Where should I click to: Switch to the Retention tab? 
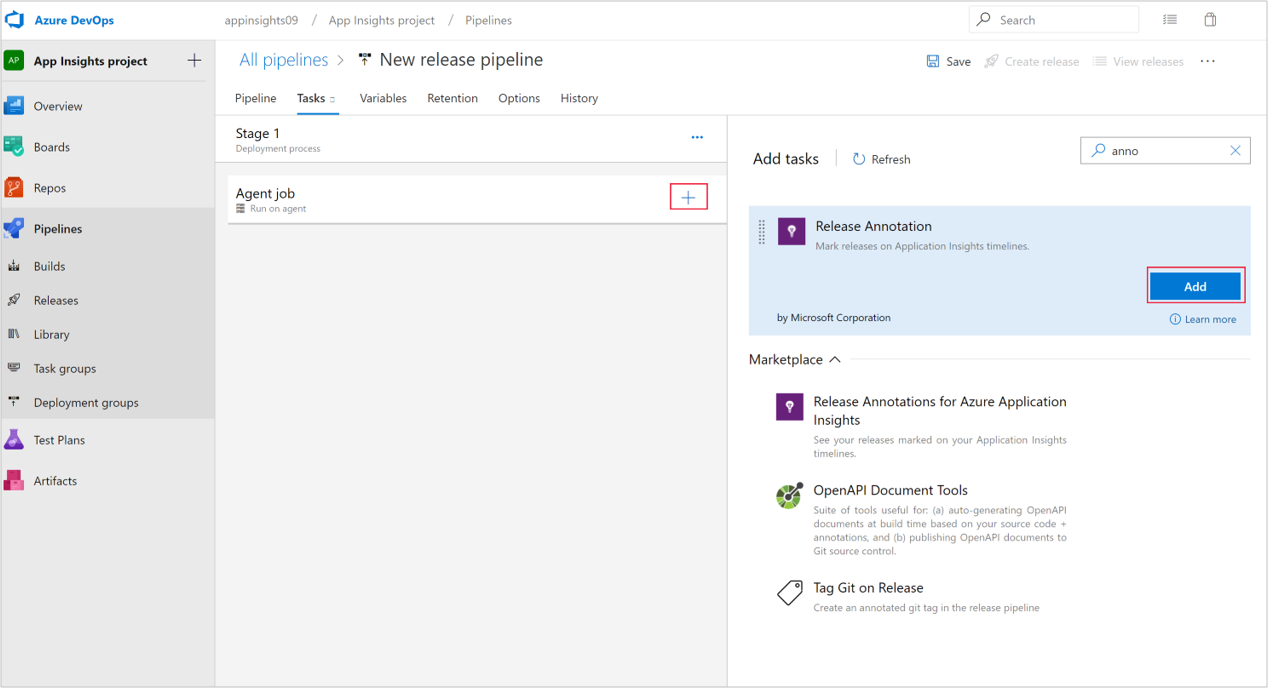pyautogui.click(x=452, y=98)
